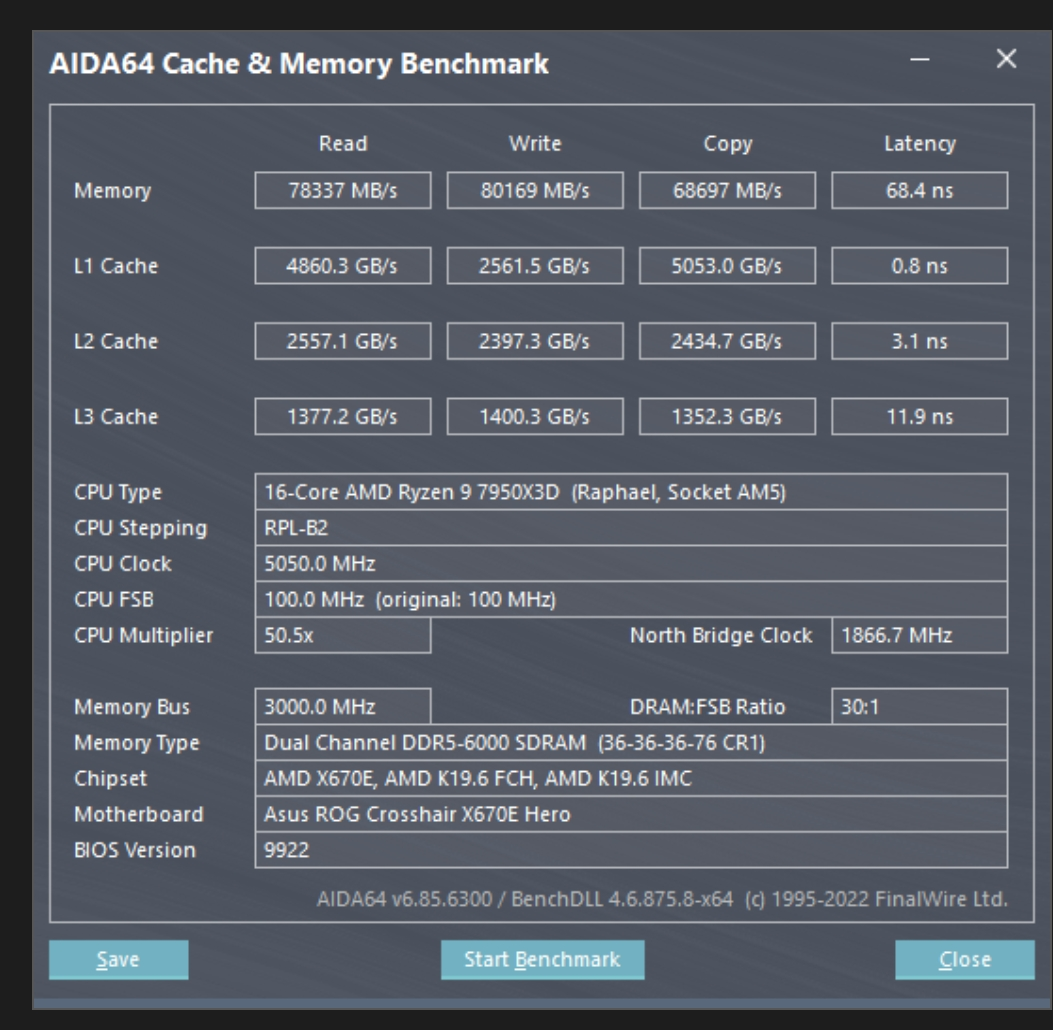Click the CPU Multiplier label

143,635
